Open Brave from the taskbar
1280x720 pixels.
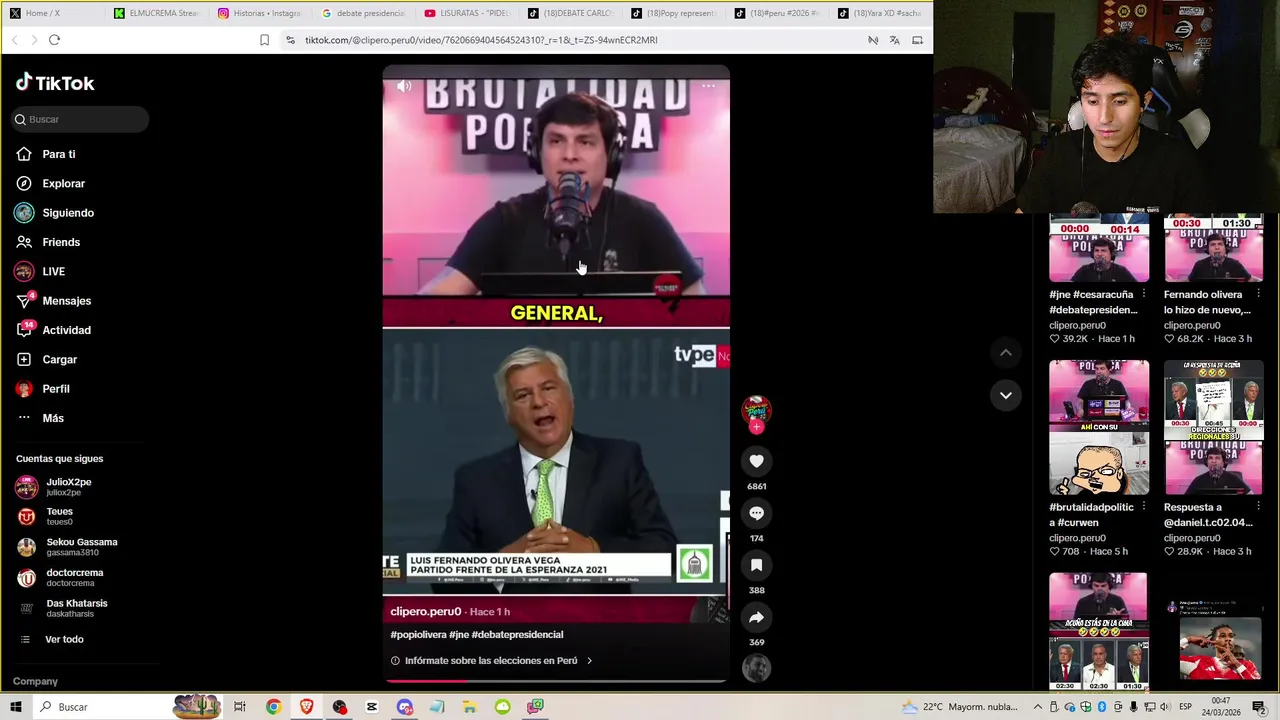[306, 707]
